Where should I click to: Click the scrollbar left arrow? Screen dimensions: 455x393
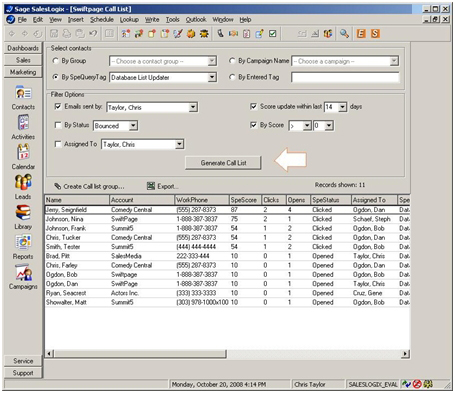point(49,354)
